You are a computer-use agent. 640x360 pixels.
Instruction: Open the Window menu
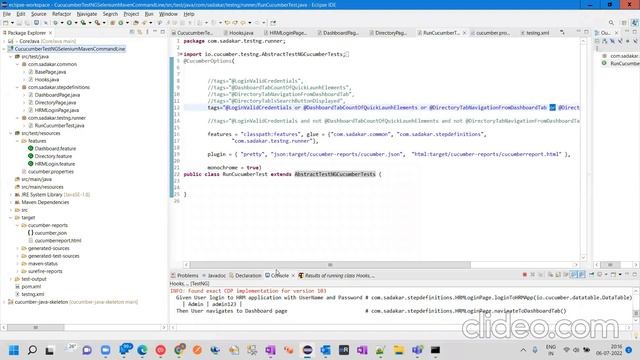168,14
